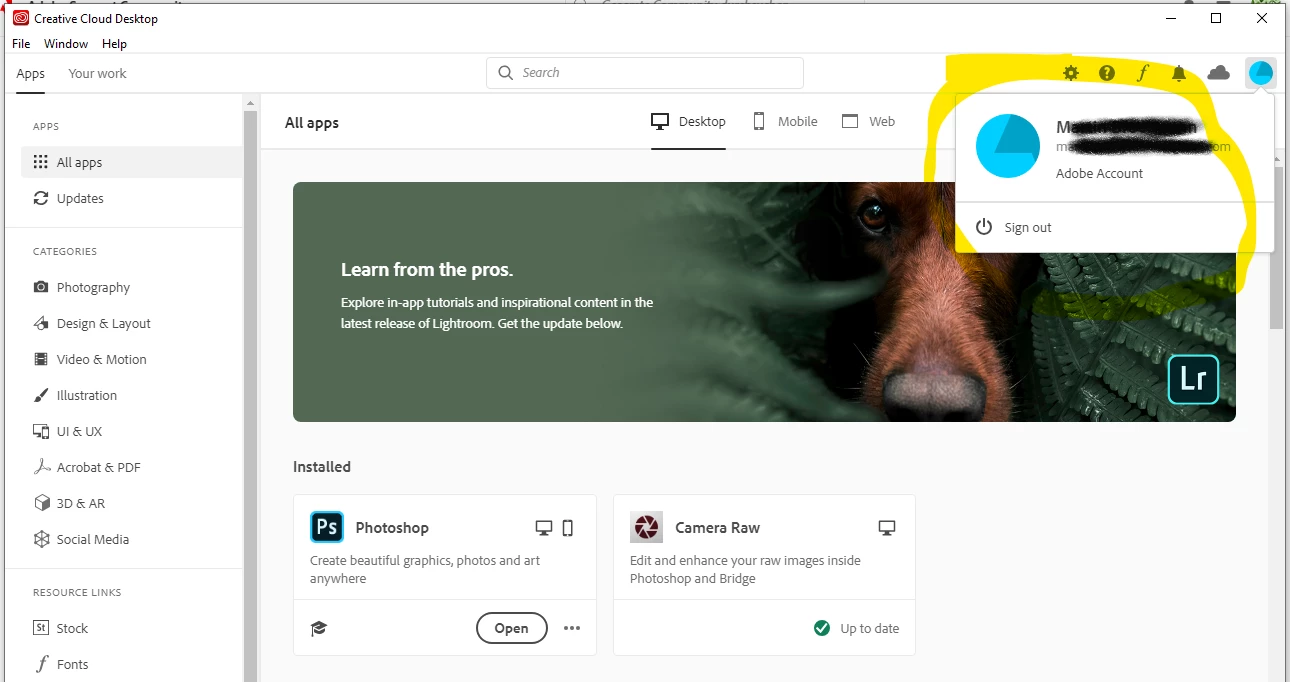This screenshot has height=682, width=1290.
Task: Click the mobile device icon on Photoshop card
Action: (x=567, y=527)
